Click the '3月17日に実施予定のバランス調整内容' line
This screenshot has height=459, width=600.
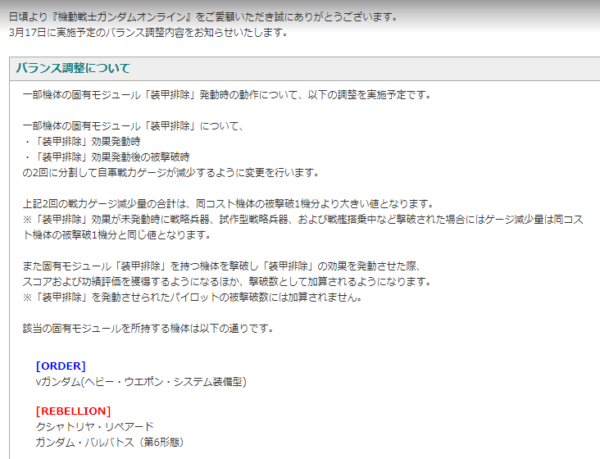click(x=148, y=33)
